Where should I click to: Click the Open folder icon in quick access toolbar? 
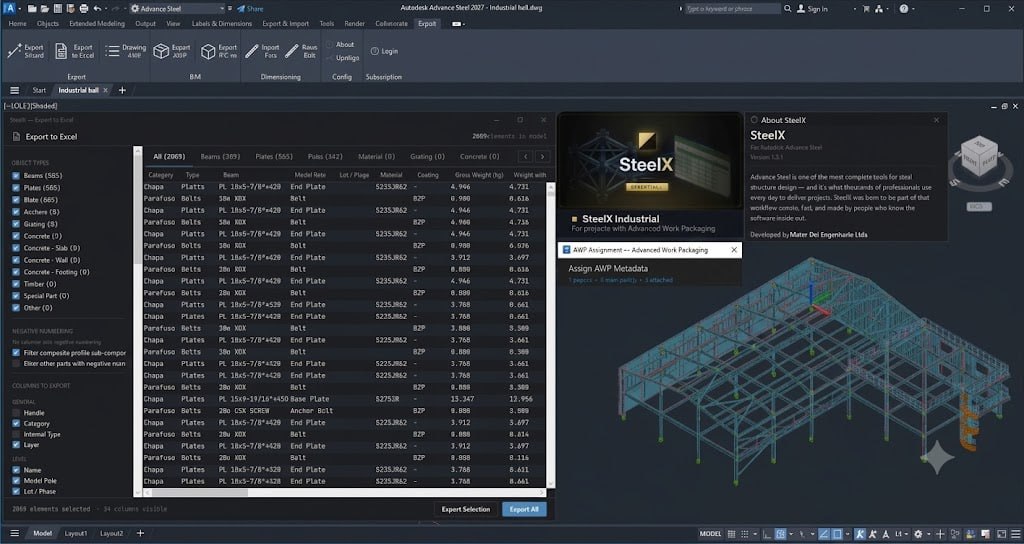pos(45,8)
